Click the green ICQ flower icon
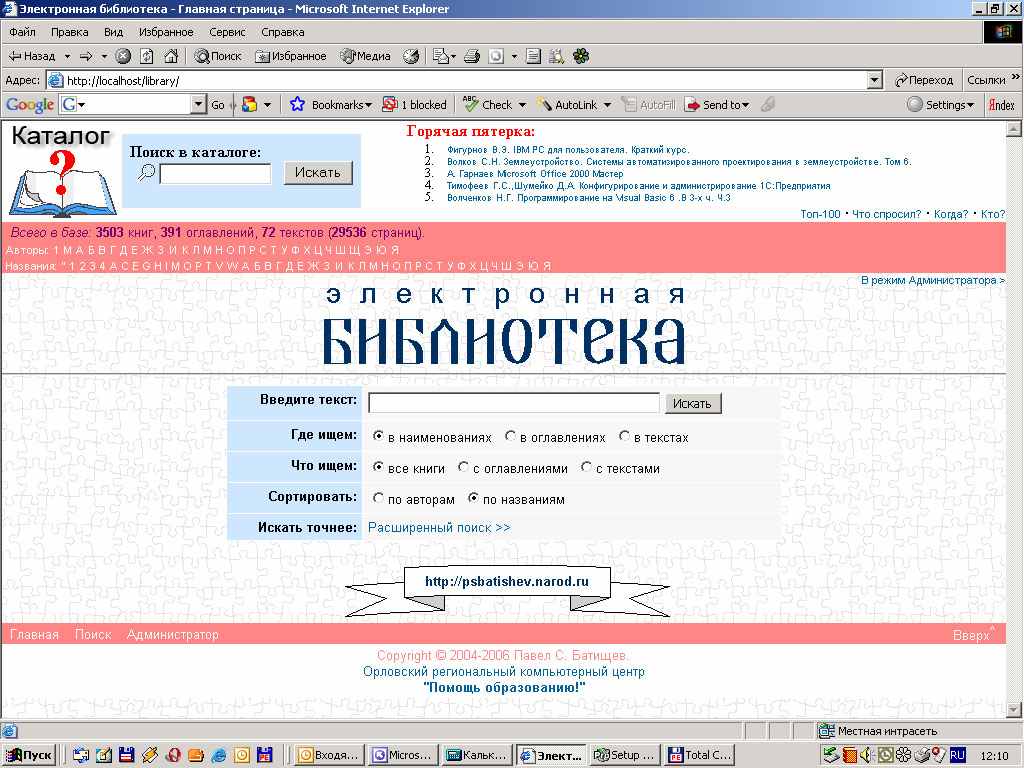Image resolution: width=1024 pixels, height=768 pixels. click(x=581, y=56)
